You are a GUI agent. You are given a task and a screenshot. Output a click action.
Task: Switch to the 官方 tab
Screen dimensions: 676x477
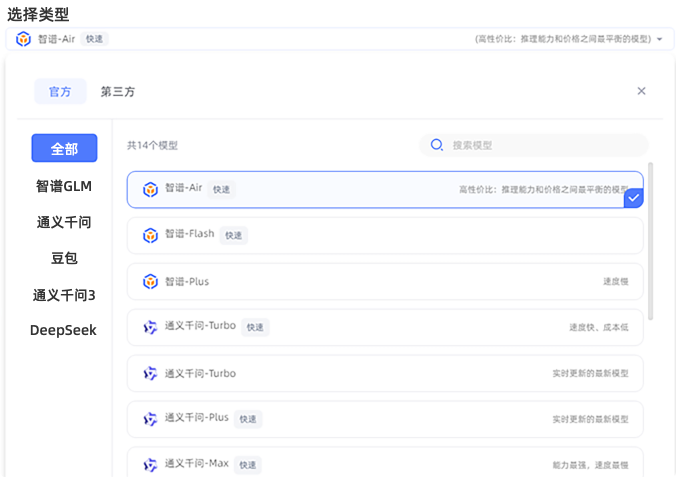pos(60,91)
